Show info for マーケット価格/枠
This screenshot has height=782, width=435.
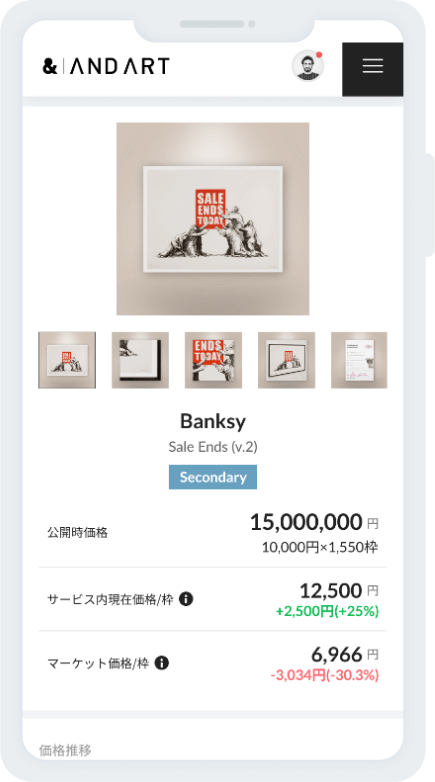pos(162,663)
